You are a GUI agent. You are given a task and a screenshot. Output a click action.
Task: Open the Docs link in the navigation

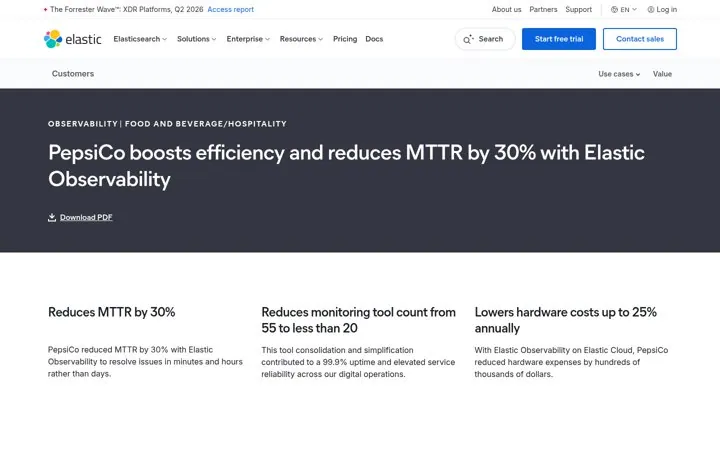click(374, 39)
